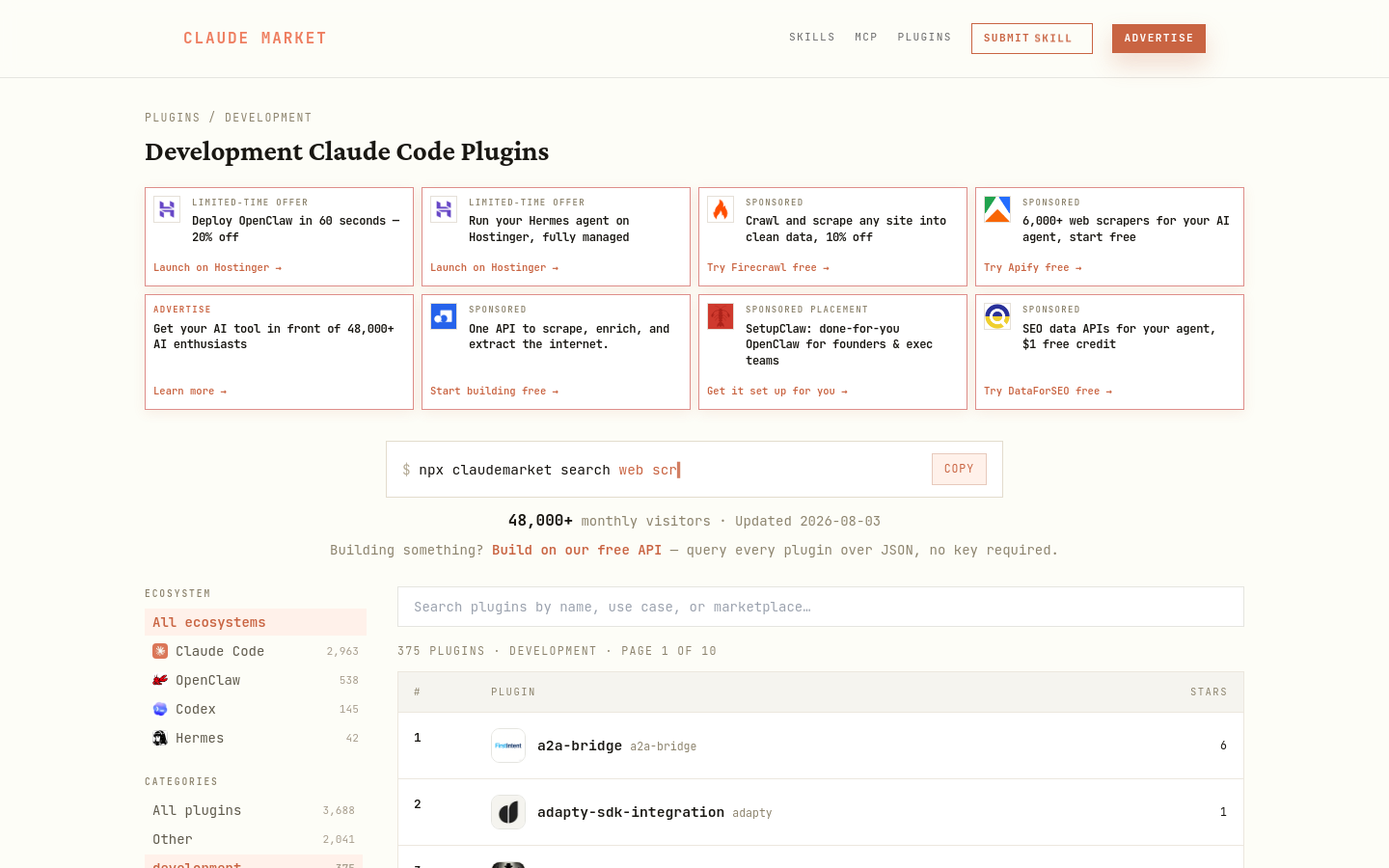Click the Hostinger logo on Deploy OpenClaw ad
The height and width of the screenshot is (868, 1389).
point(167,209)
